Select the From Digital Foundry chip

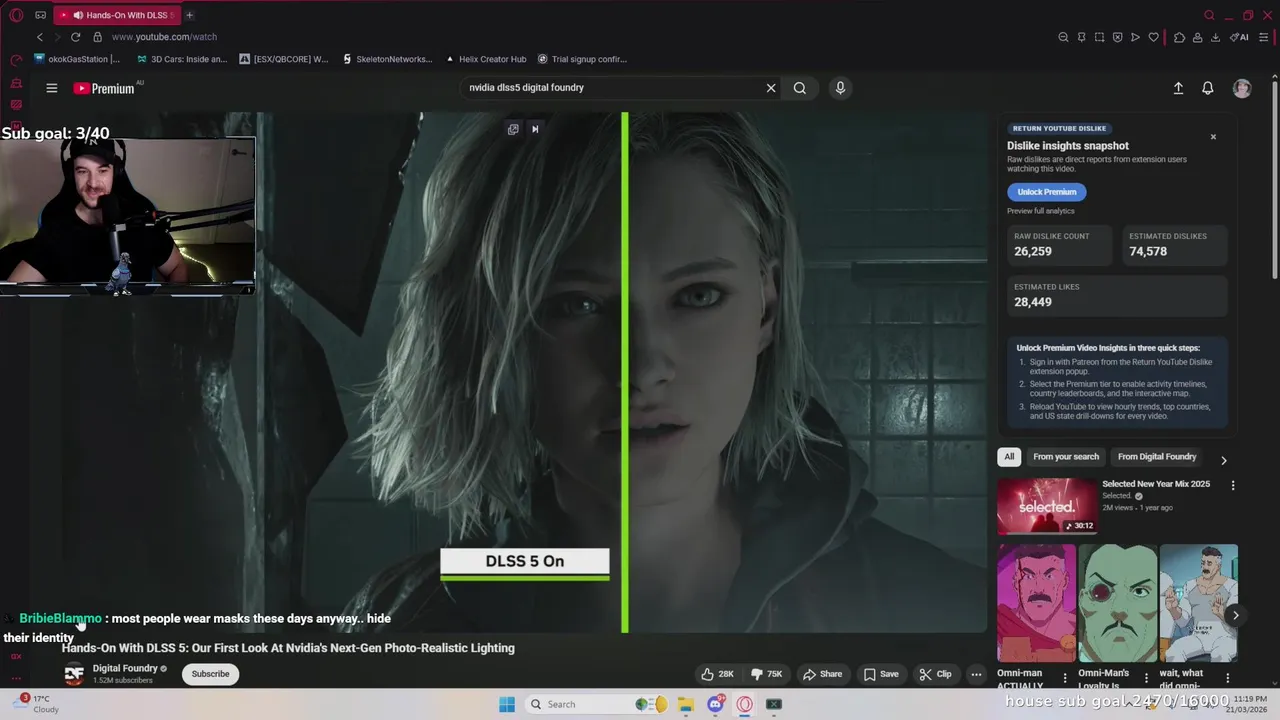1157,457
